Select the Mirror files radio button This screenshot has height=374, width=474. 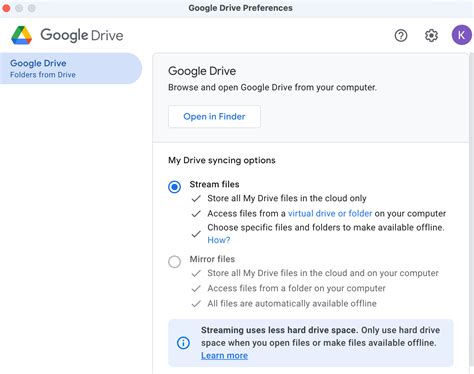(x=174, y=262)
